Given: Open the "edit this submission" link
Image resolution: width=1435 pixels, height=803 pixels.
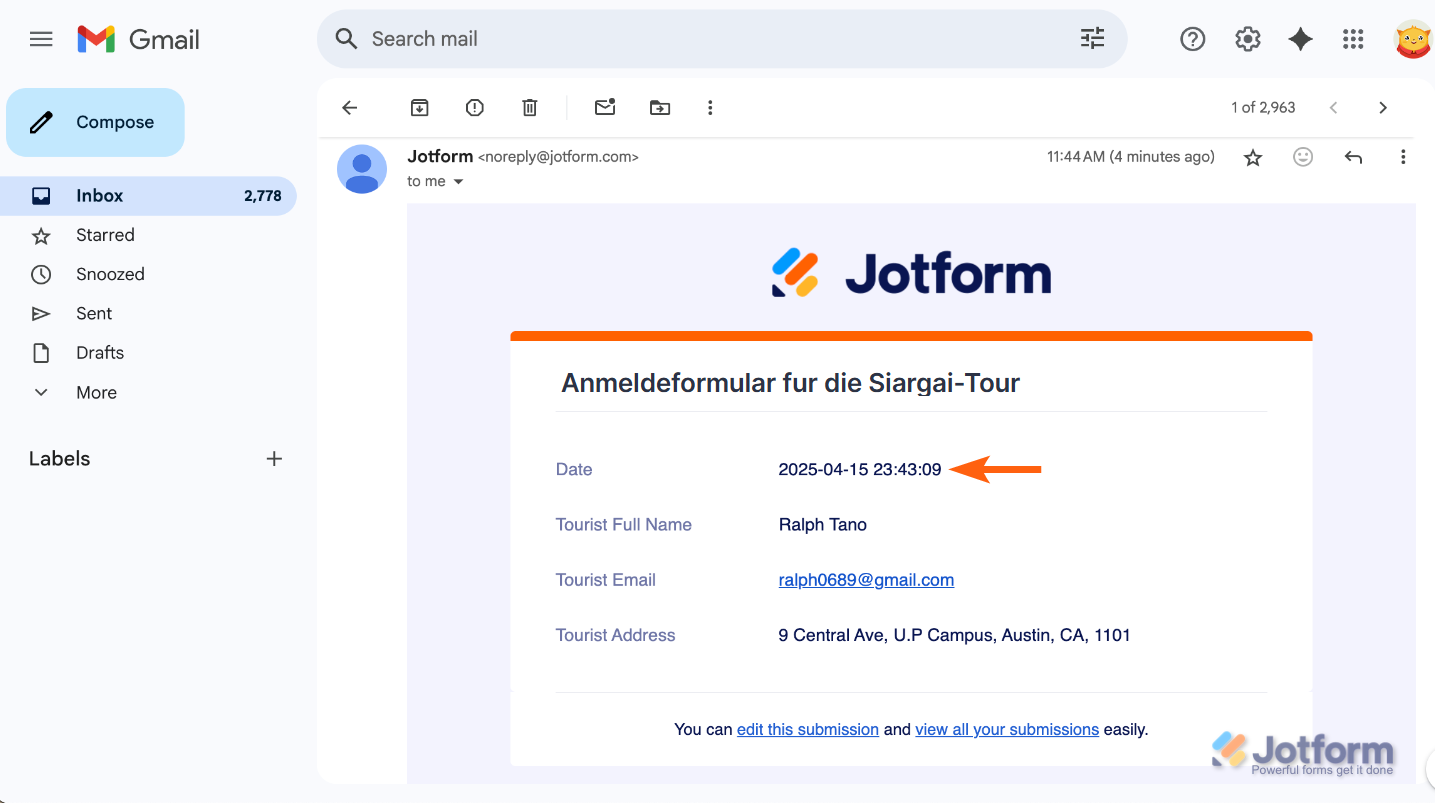Looking at the screenshot, I should pyautogui.click(x=807, y=730).
